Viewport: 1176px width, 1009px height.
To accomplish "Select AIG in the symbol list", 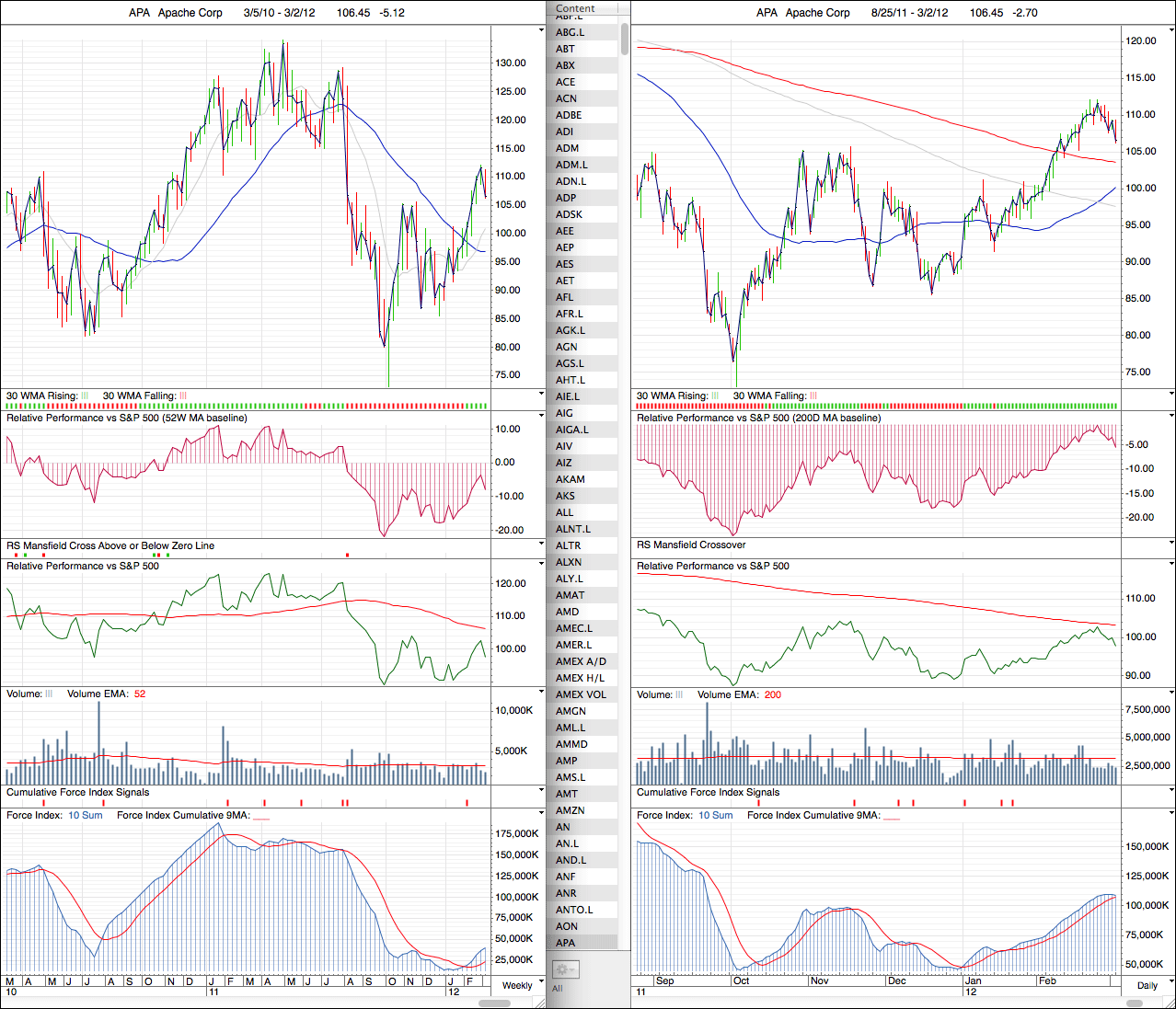I will [582, 413].
